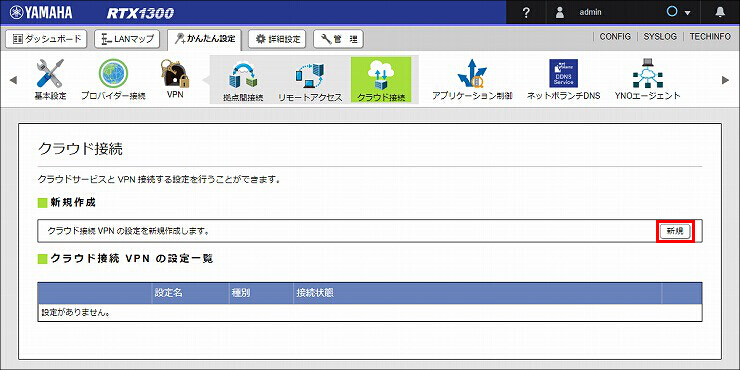Expand the dropdown arrow beside status circle

(x=688, y=13)
